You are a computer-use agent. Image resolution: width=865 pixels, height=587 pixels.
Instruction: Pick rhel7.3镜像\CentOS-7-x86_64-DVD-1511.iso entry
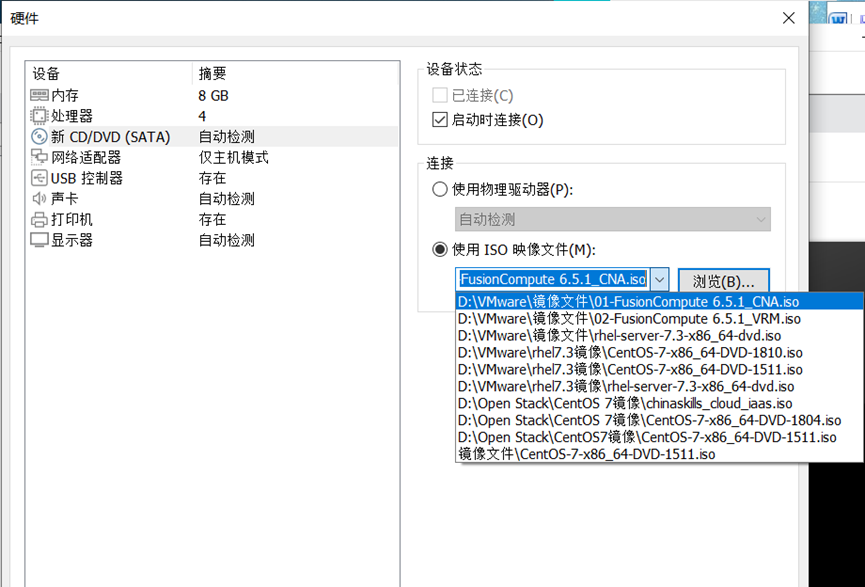click(659, 370)
